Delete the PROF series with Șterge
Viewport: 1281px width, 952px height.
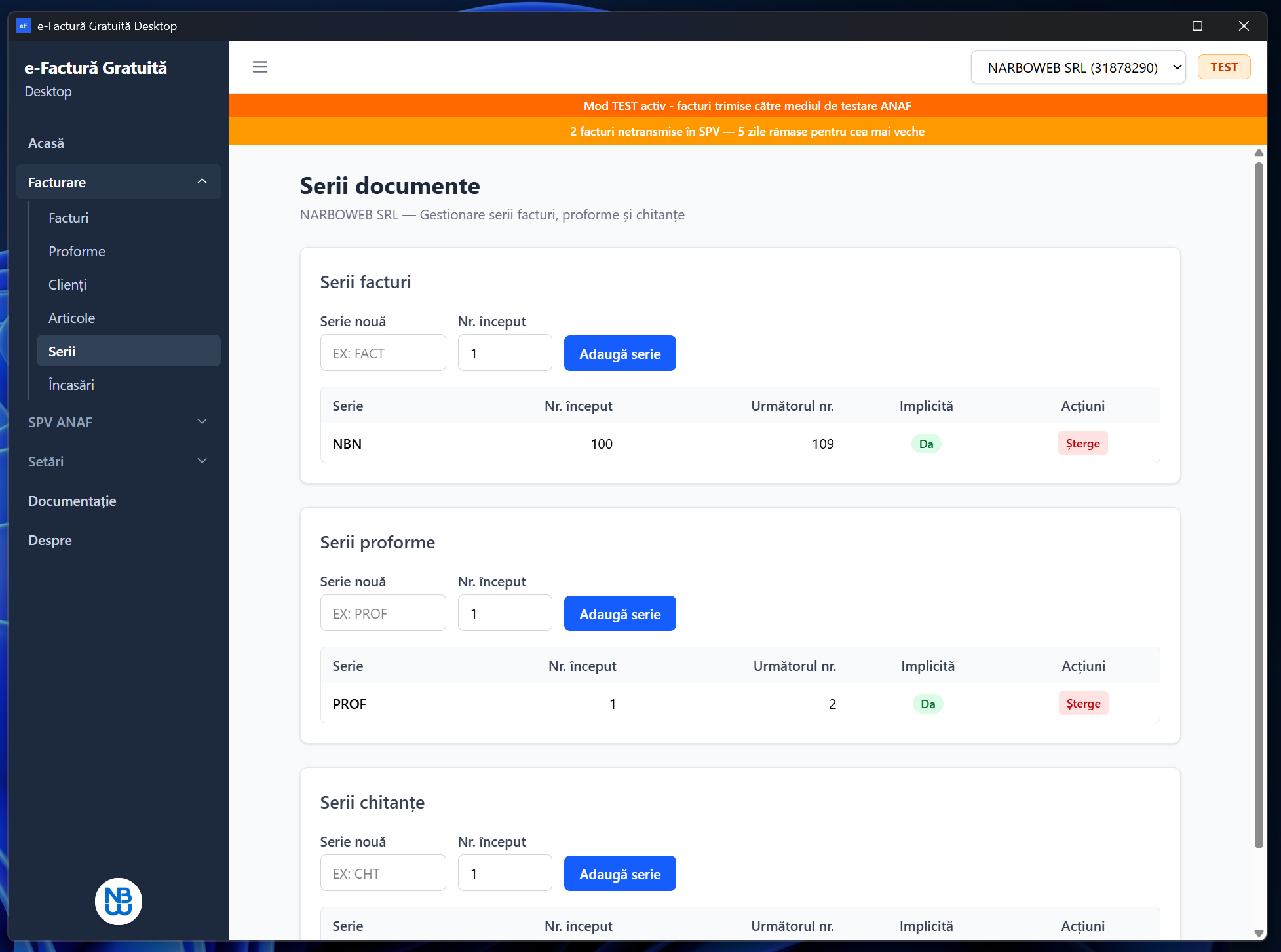(1083, 704)
